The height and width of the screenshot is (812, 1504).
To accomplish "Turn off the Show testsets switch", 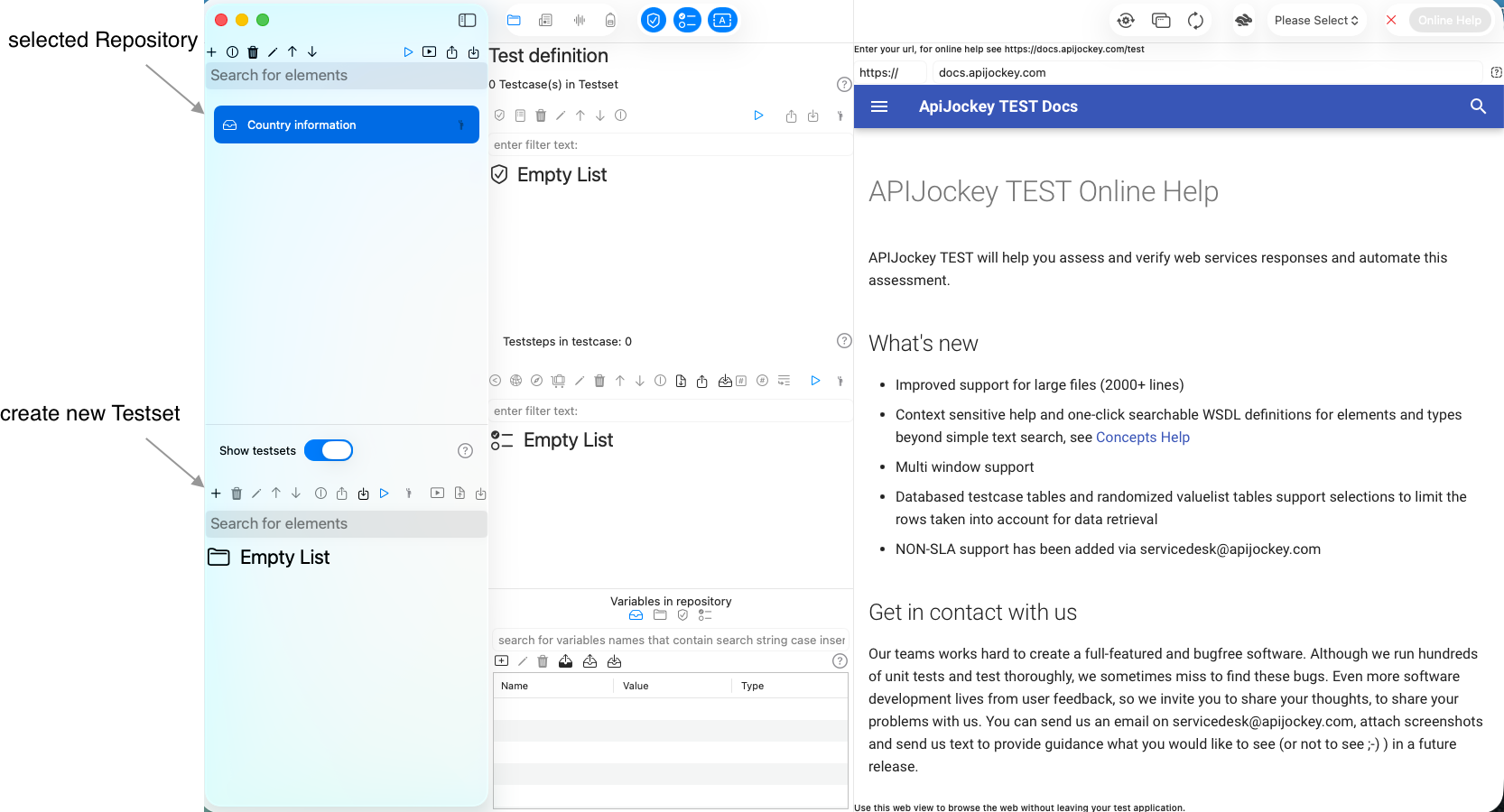I will coord(329,450).
